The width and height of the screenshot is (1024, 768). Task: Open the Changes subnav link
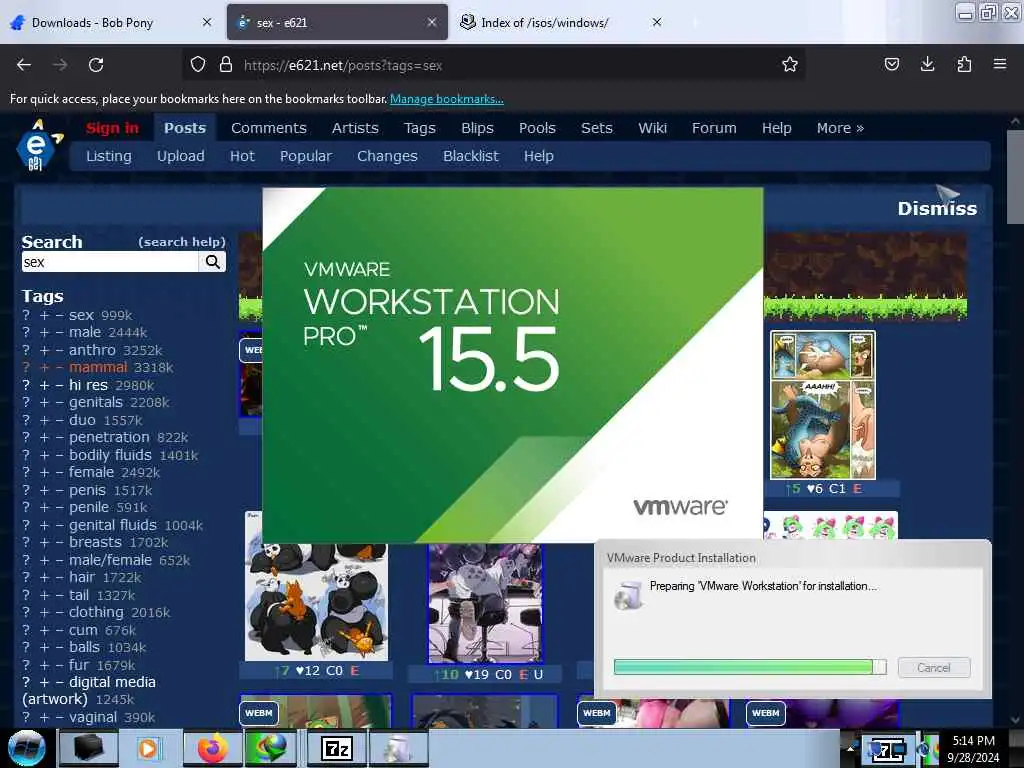pos(387,156)
